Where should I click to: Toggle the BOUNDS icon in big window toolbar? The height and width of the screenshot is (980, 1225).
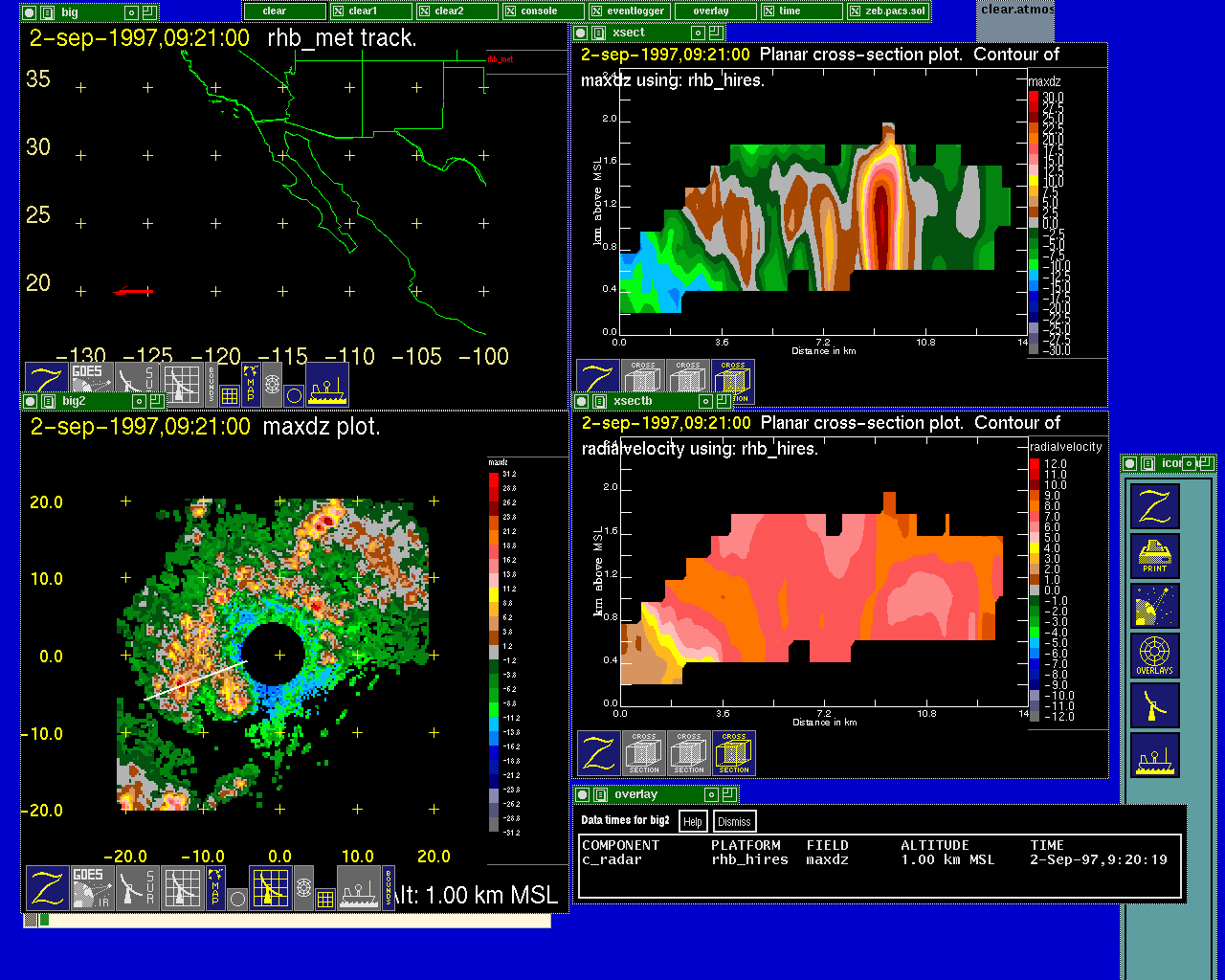(211, 378)
